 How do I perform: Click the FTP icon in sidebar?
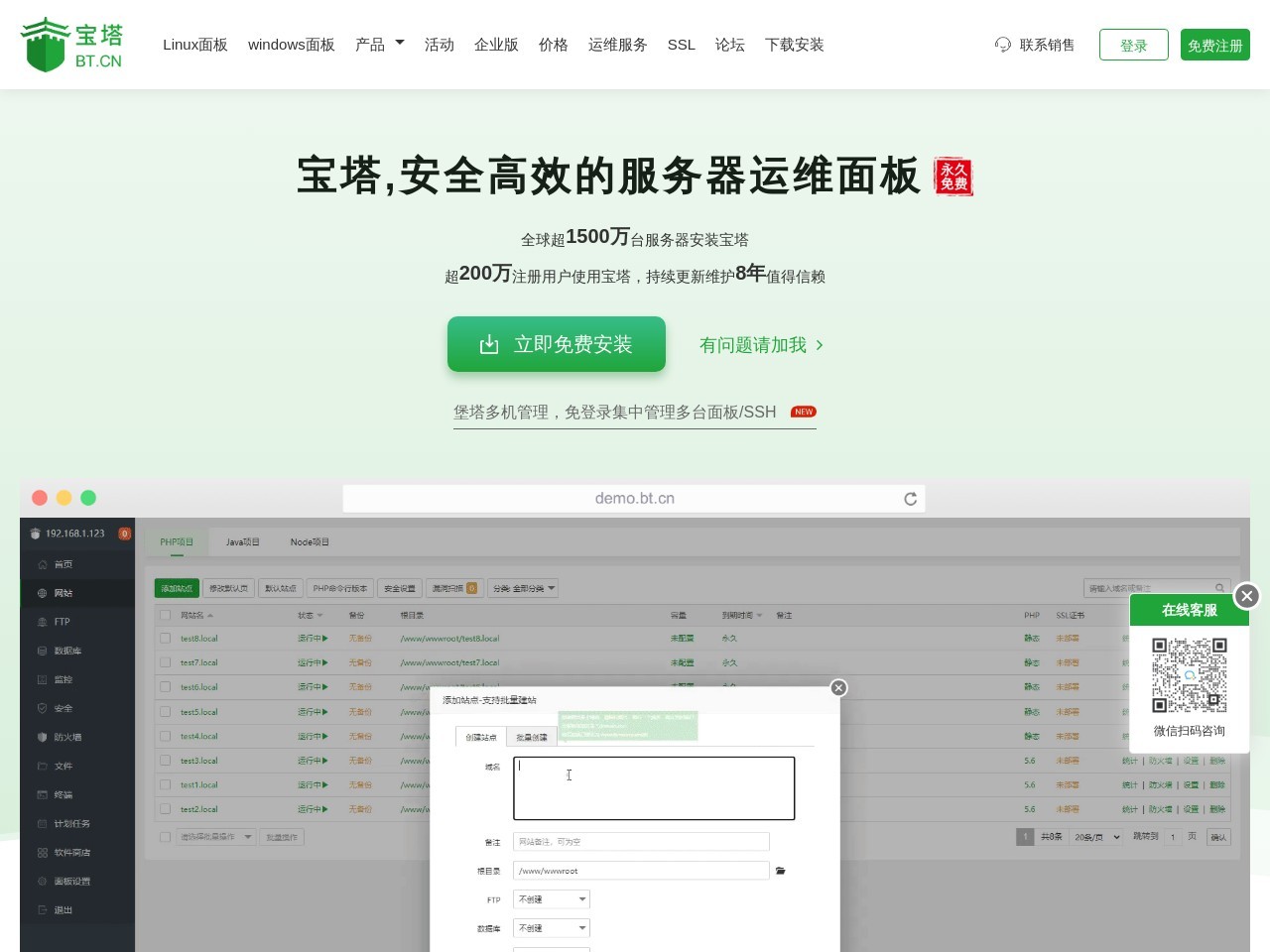43,622
